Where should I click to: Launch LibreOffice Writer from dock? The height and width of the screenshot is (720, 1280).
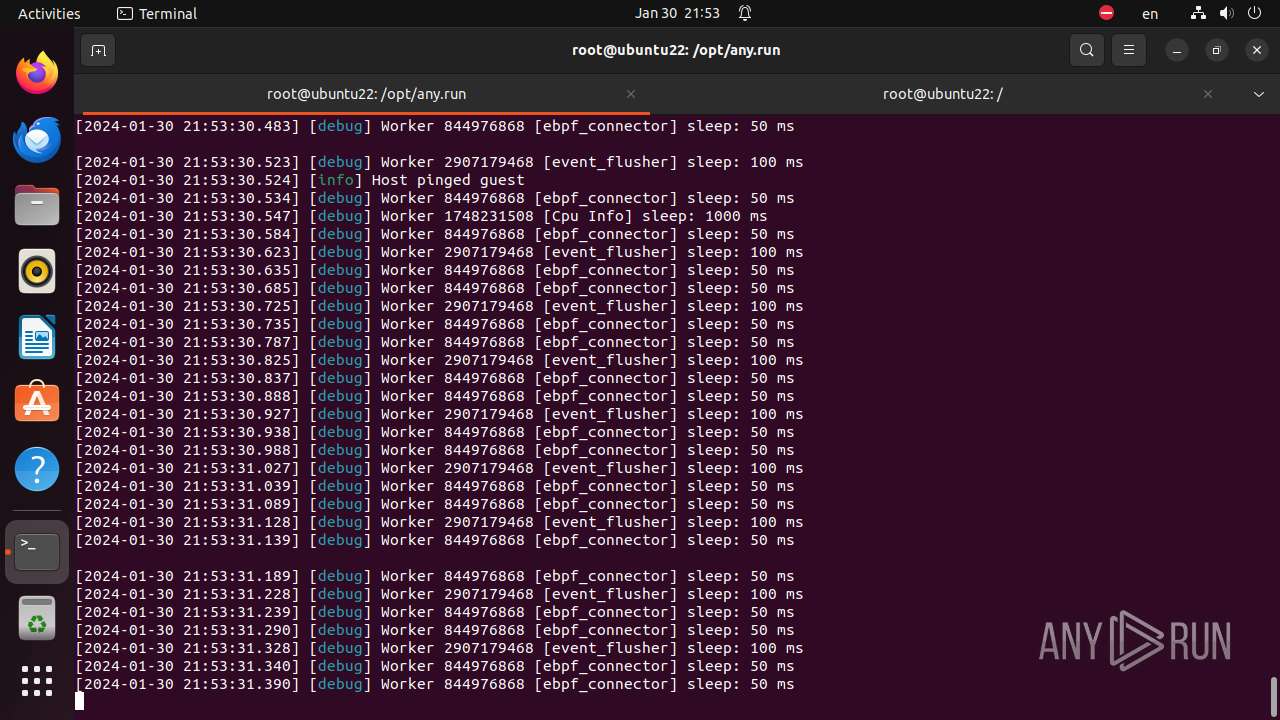(37, 337)
